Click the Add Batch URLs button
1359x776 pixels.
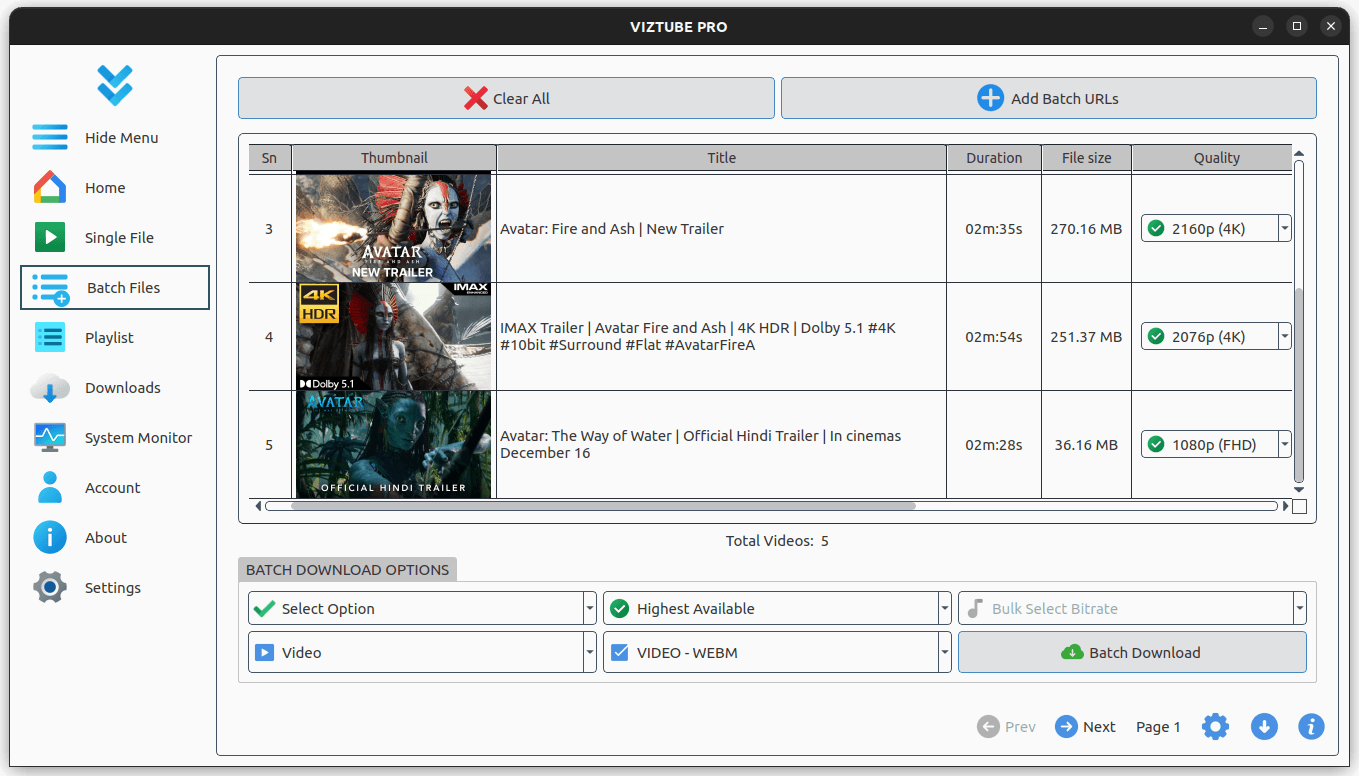pos(1048,98)
